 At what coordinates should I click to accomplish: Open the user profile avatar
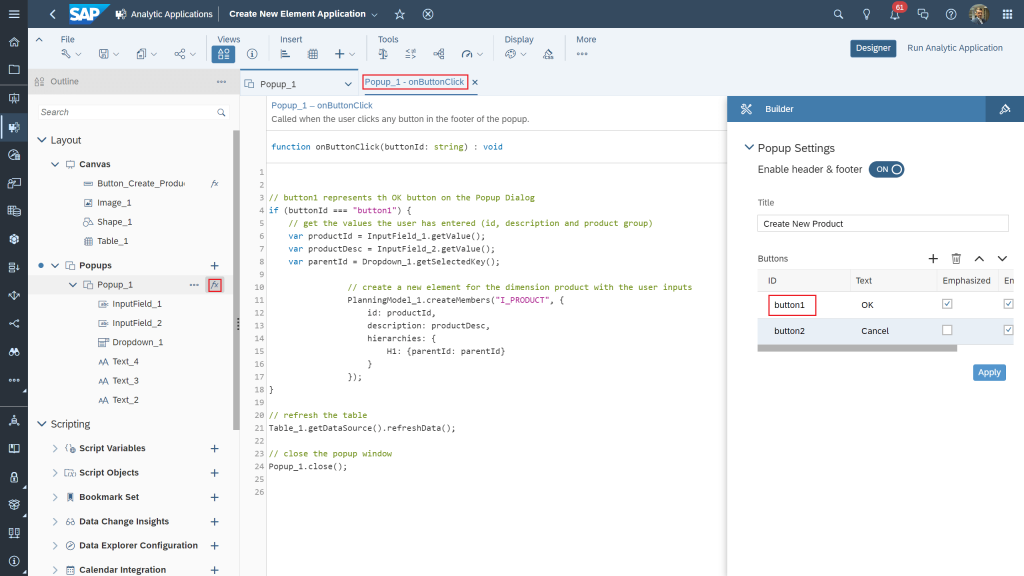pyautogui.click(x=978, y=14)
